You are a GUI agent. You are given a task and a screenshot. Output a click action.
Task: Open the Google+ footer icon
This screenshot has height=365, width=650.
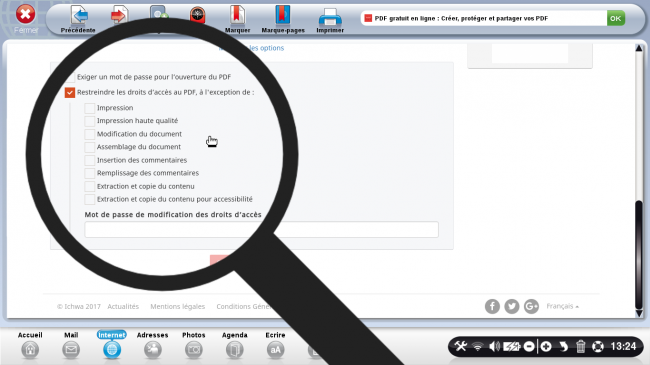click(531, 307)
